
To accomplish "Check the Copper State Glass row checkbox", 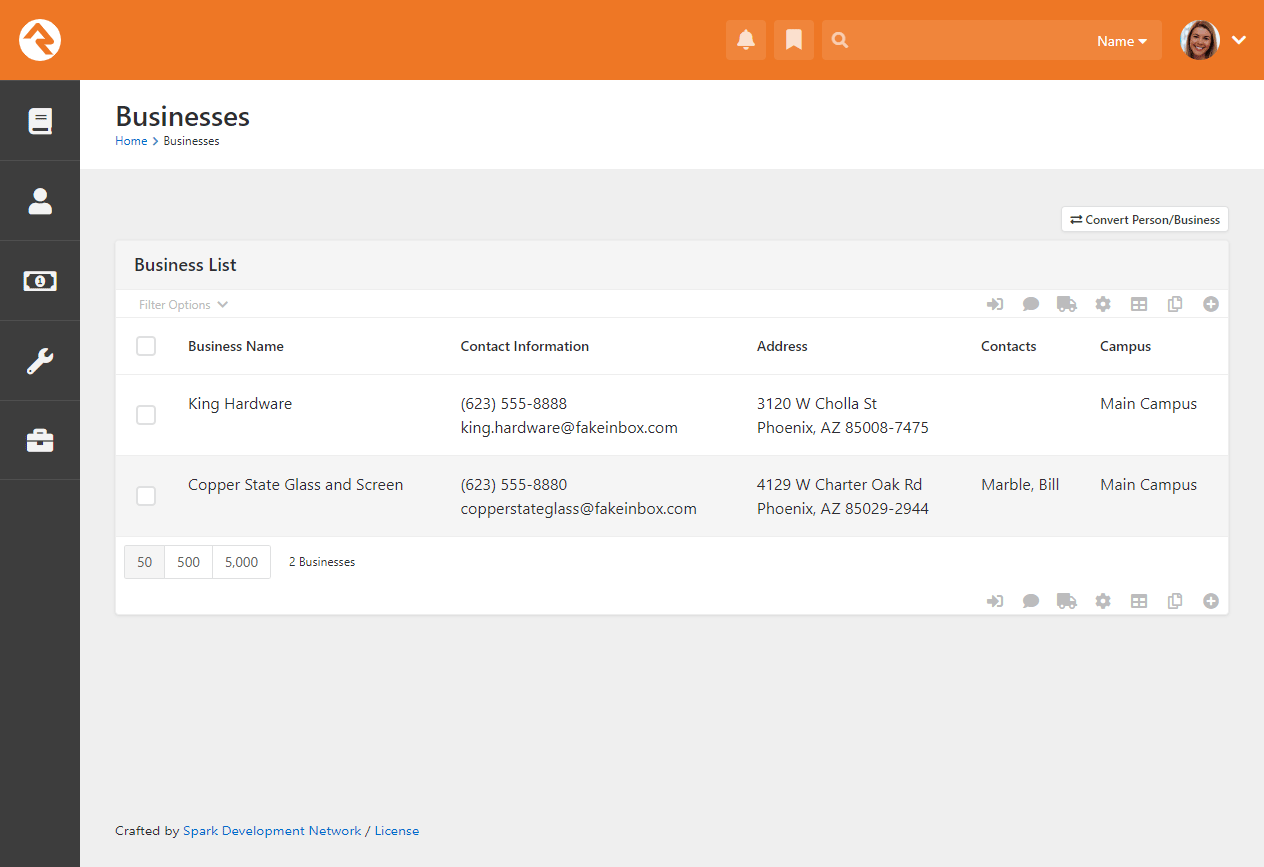I will pyautogui.click(x=146, y=496).
